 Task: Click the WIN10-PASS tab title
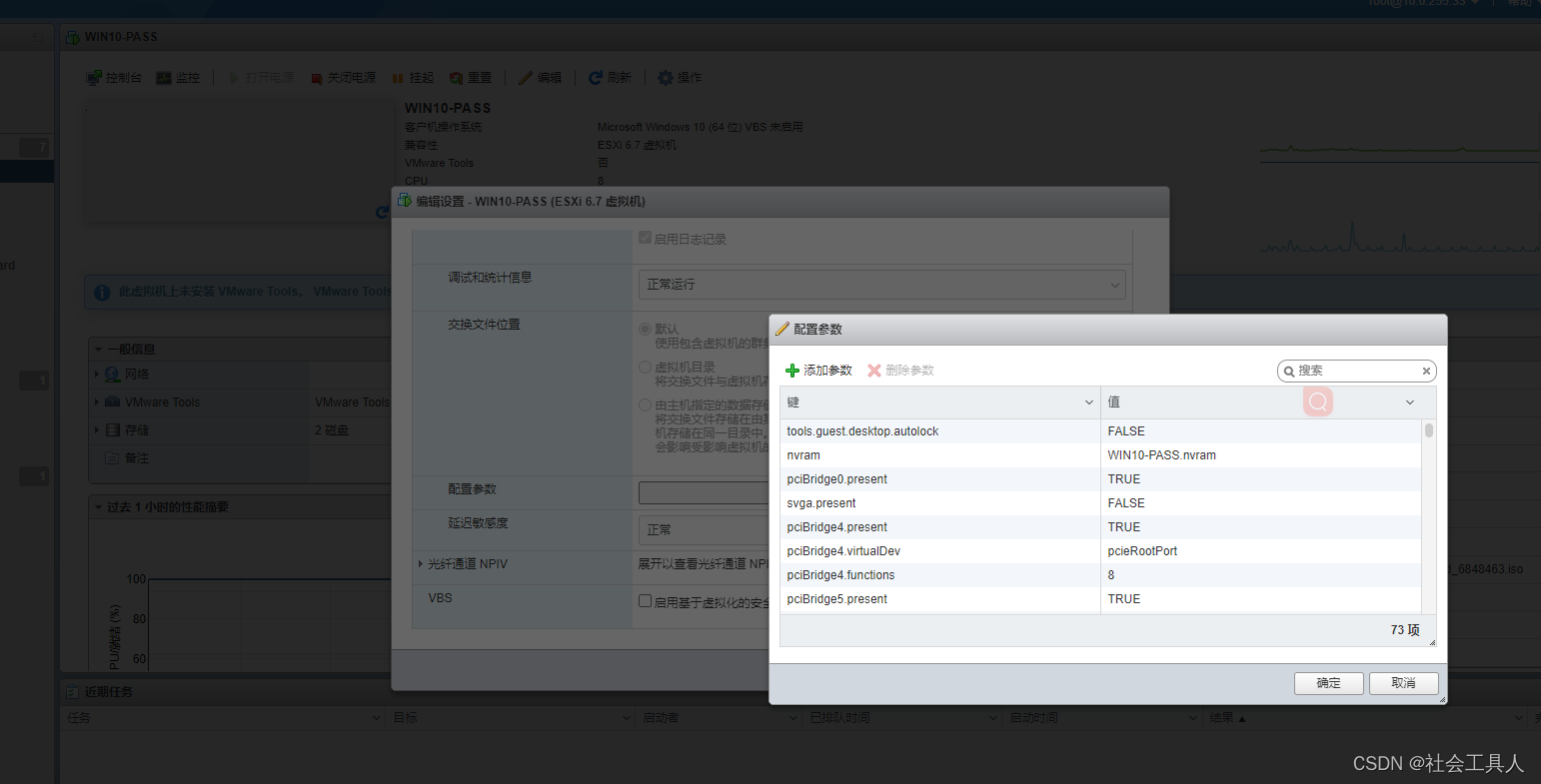121,37
